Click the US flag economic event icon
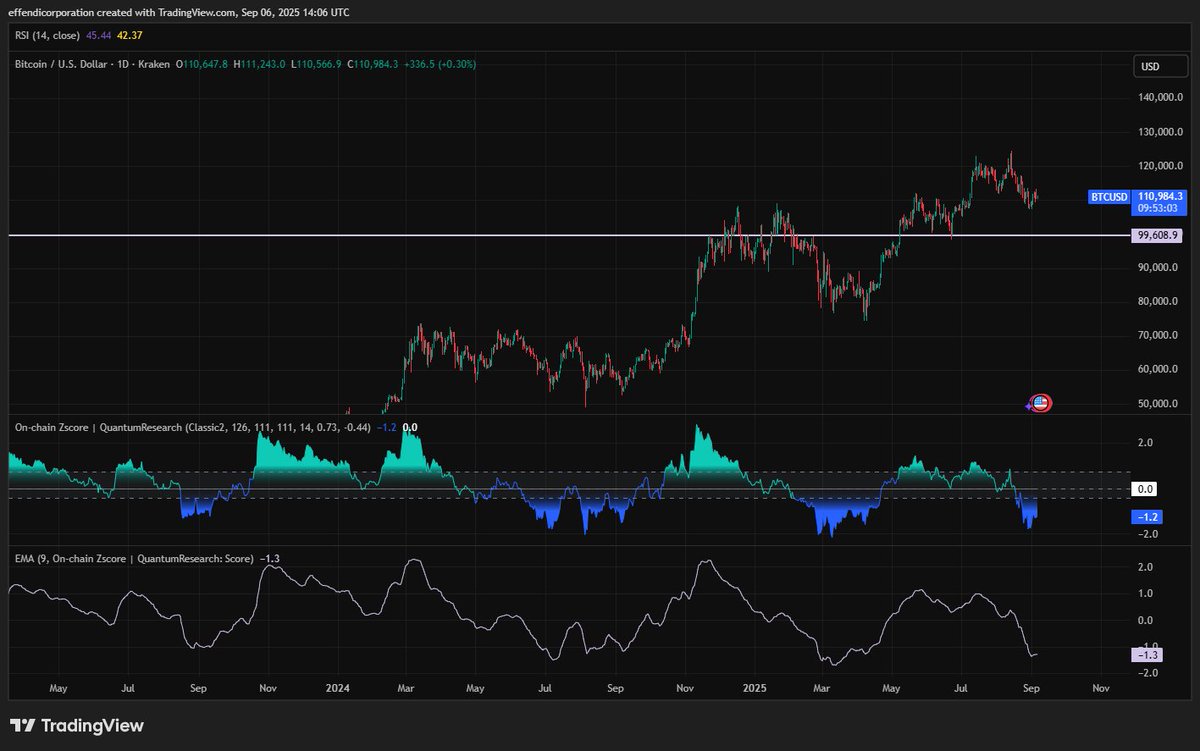1200x751 pixels. 1040,404
